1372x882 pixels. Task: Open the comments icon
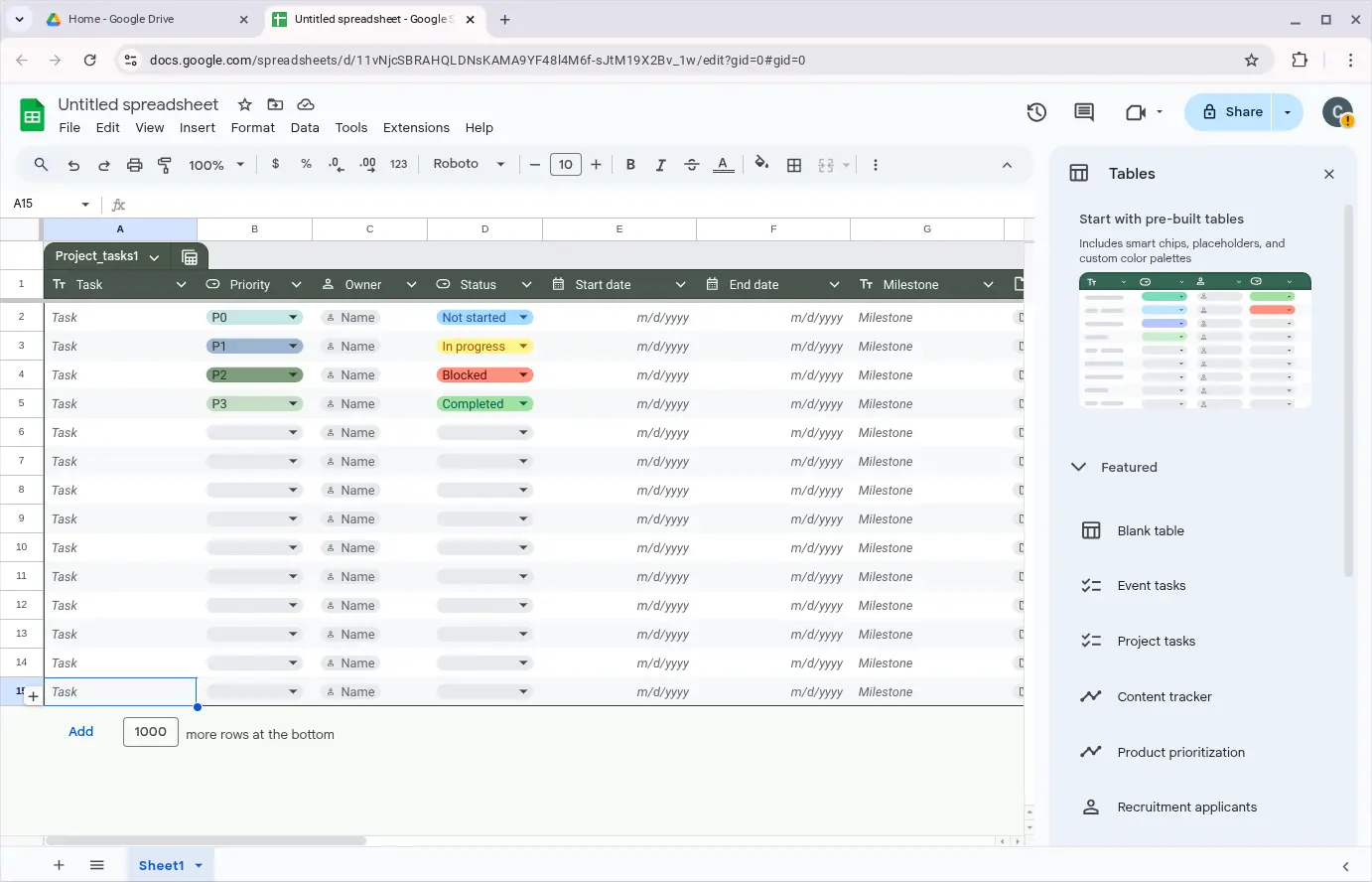(x=1084, y=112)
